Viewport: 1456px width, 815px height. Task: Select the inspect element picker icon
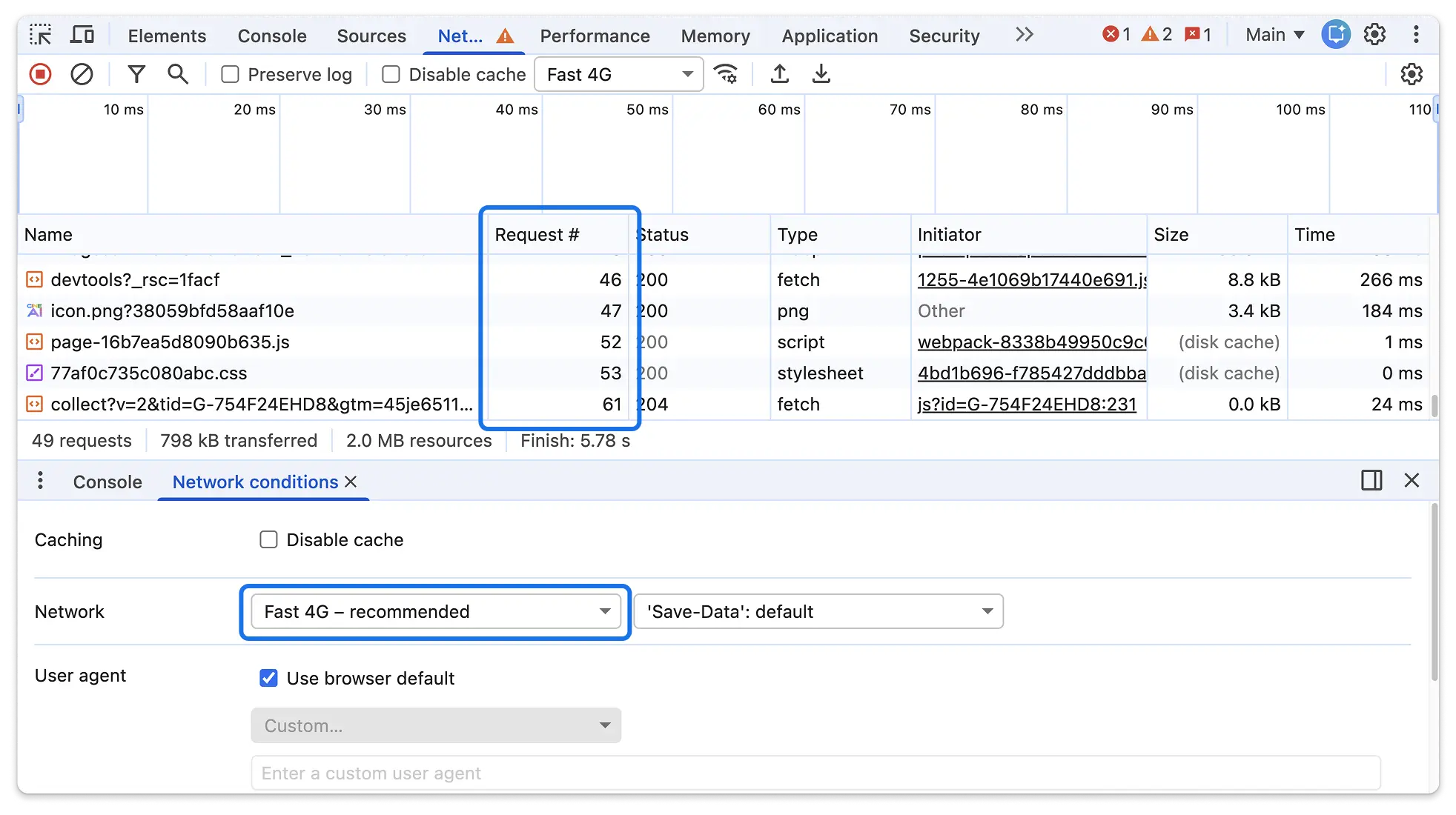pyautogui.click(x=41, y=35)
